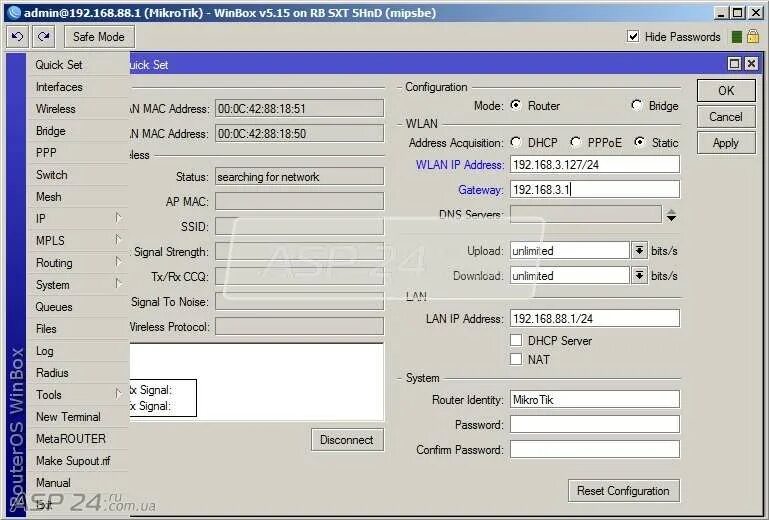The width and height of the screenshot is (769, 520).
Task: Choose Static address acquisition
Action: [640, 142]
